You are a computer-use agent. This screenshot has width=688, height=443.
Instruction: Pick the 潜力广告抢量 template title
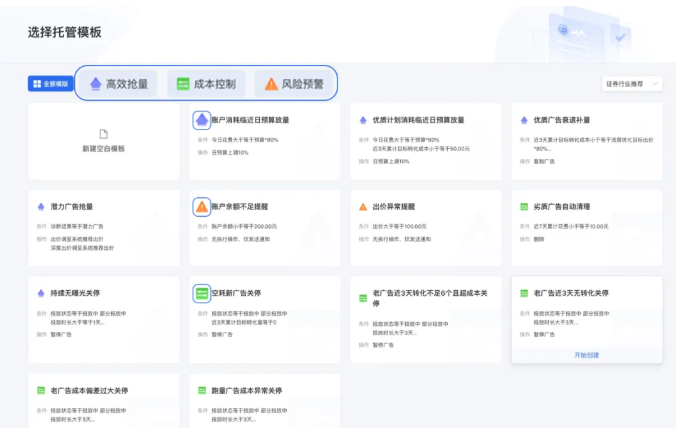tap(72, 207)
